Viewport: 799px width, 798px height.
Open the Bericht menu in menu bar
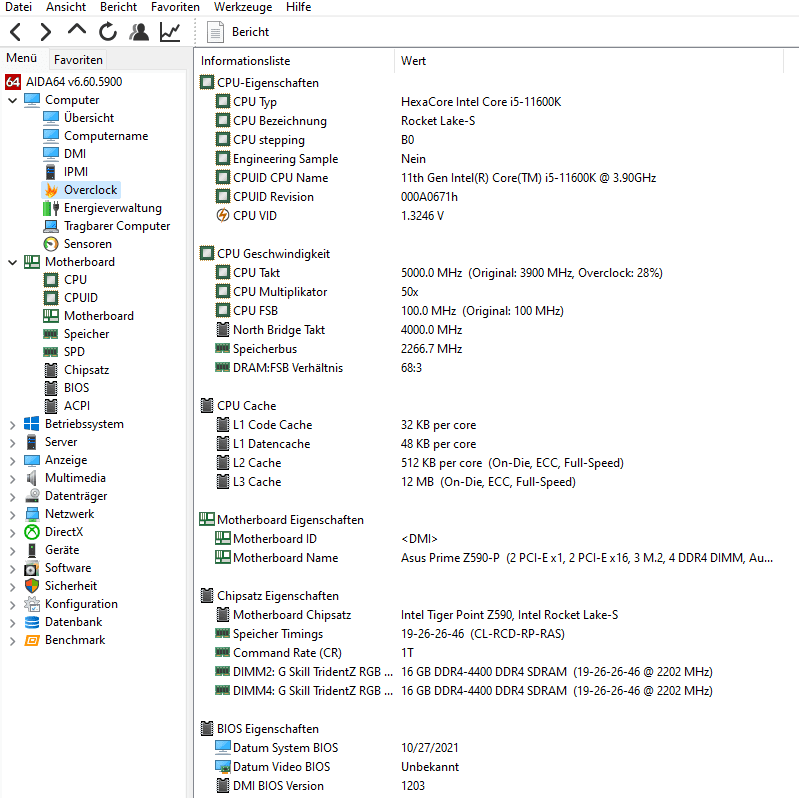[x=118, y=7]
